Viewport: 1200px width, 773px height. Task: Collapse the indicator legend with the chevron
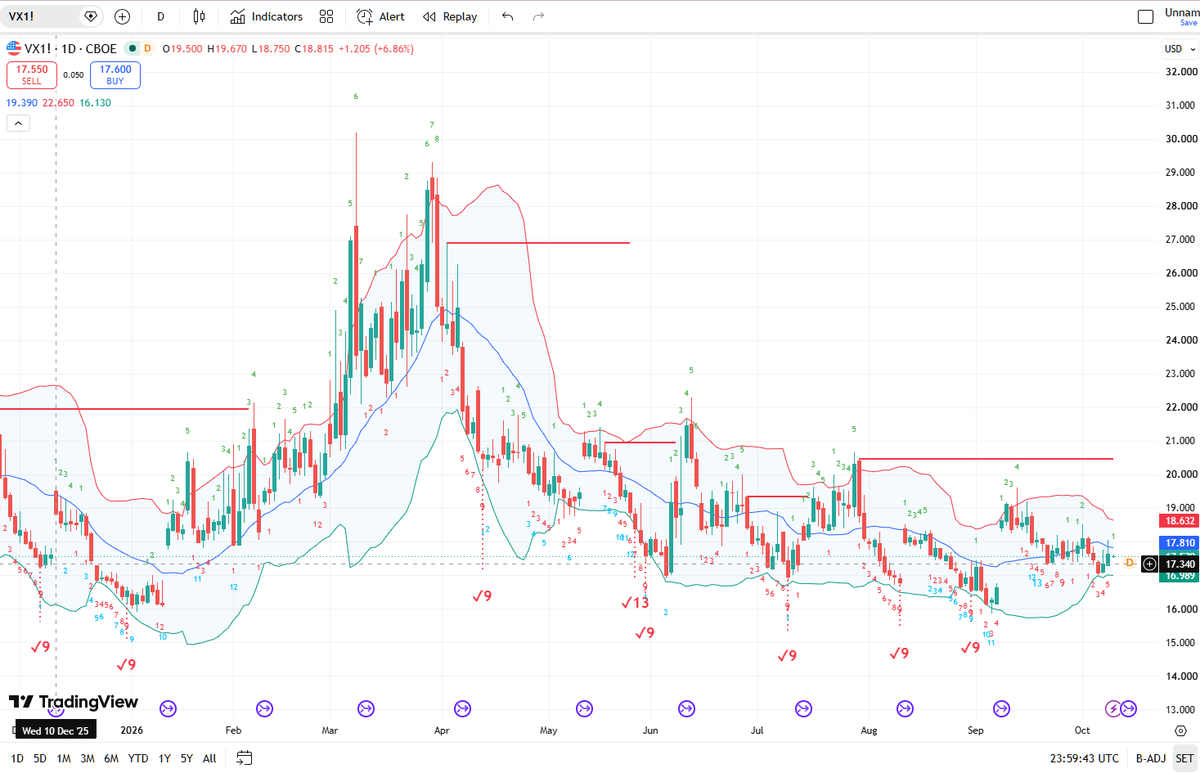click(x=18, y=123)
